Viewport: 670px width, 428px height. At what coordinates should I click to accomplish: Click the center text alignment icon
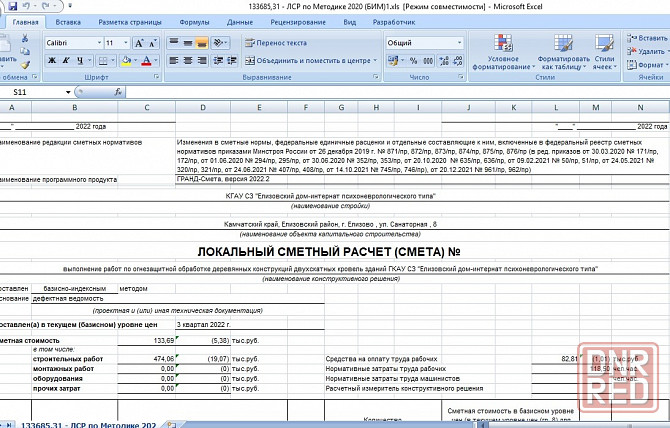click(x=188, y=60)
